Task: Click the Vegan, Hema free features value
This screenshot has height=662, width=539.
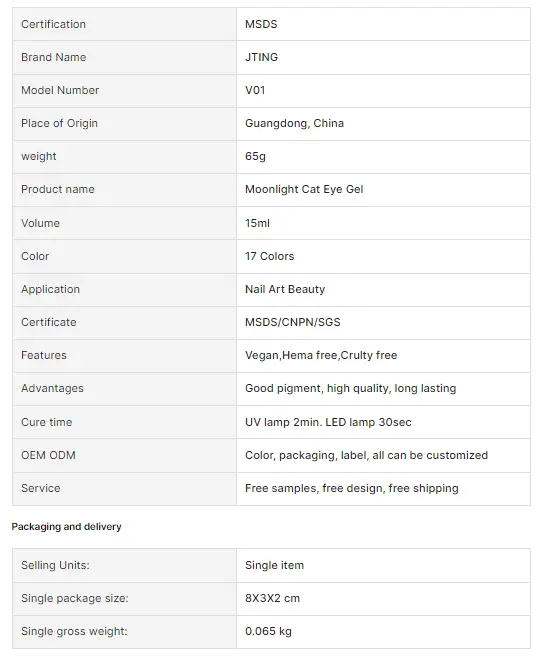Action: (321, 355)
